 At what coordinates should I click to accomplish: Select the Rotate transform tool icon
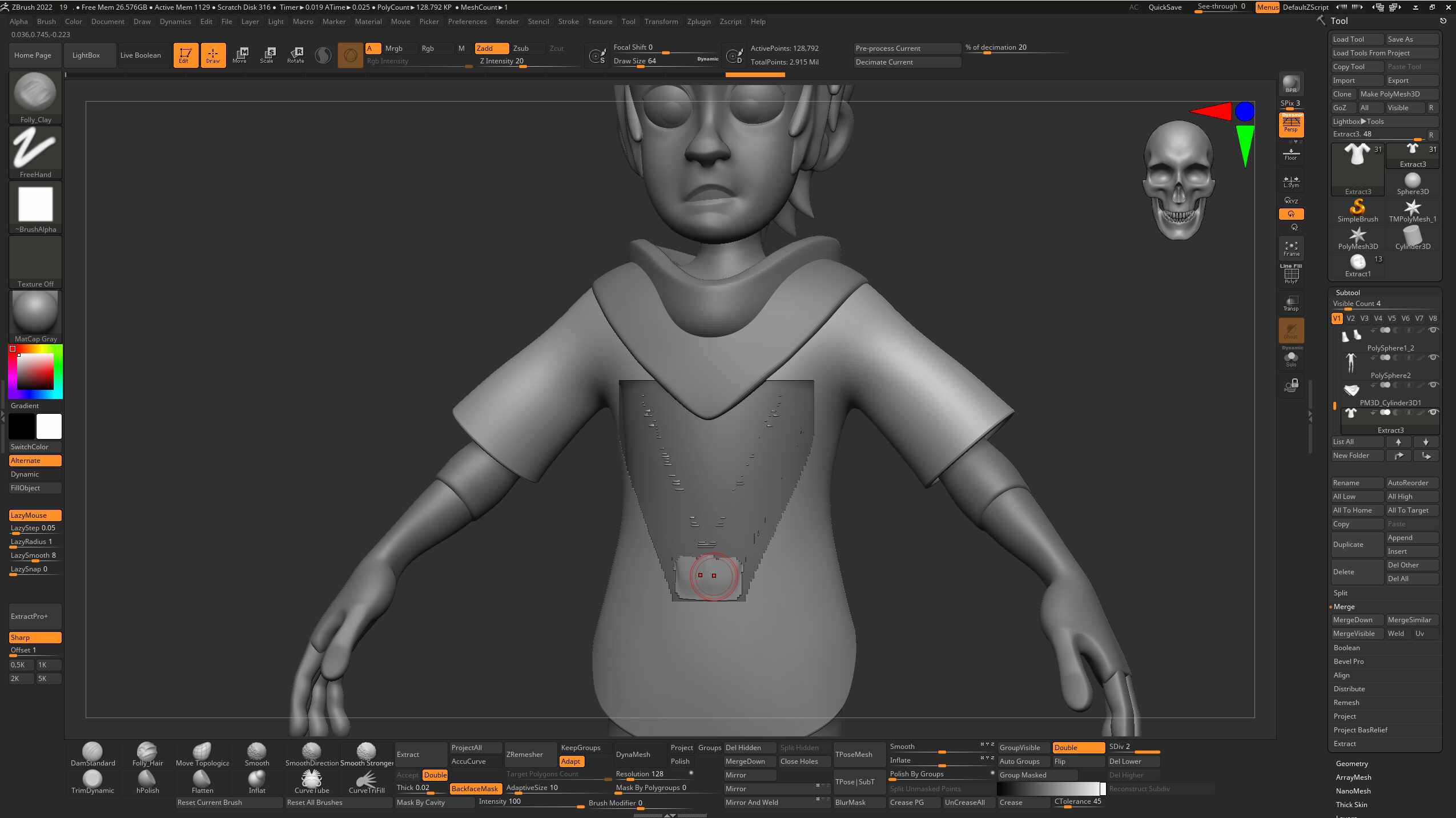[x=296, y=55]
